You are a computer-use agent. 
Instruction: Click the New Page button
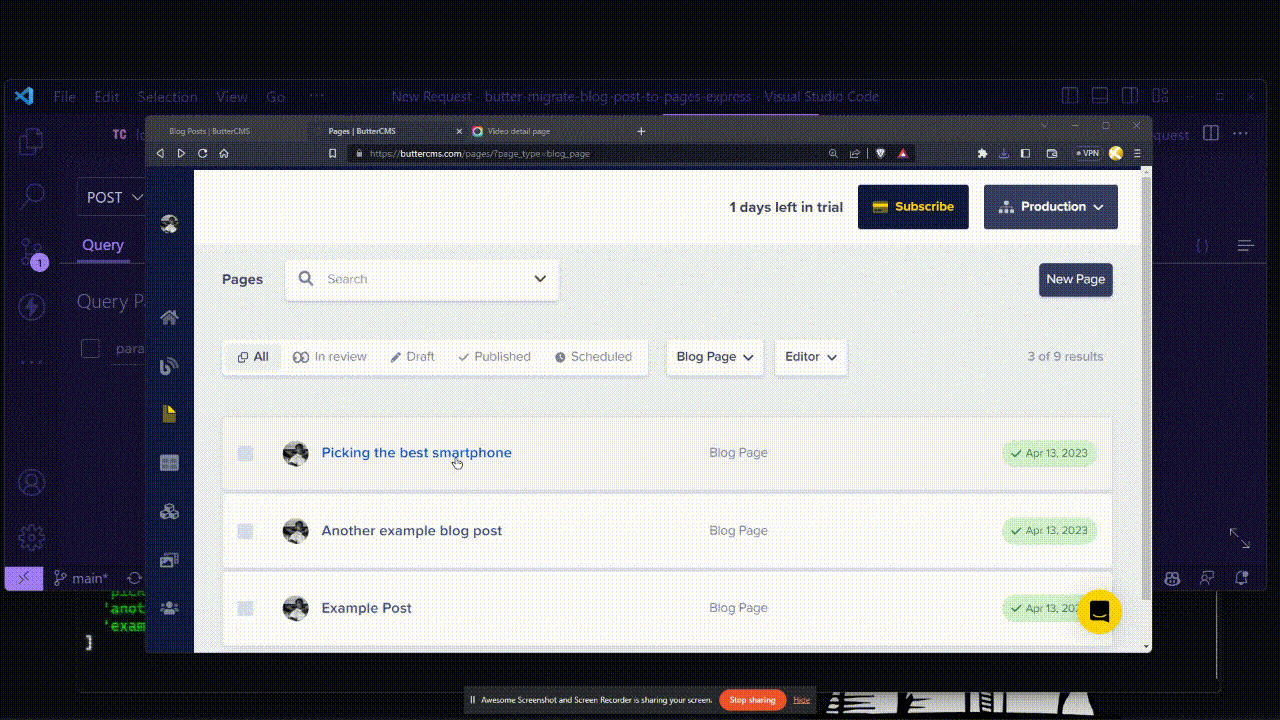click(1075, 280)
